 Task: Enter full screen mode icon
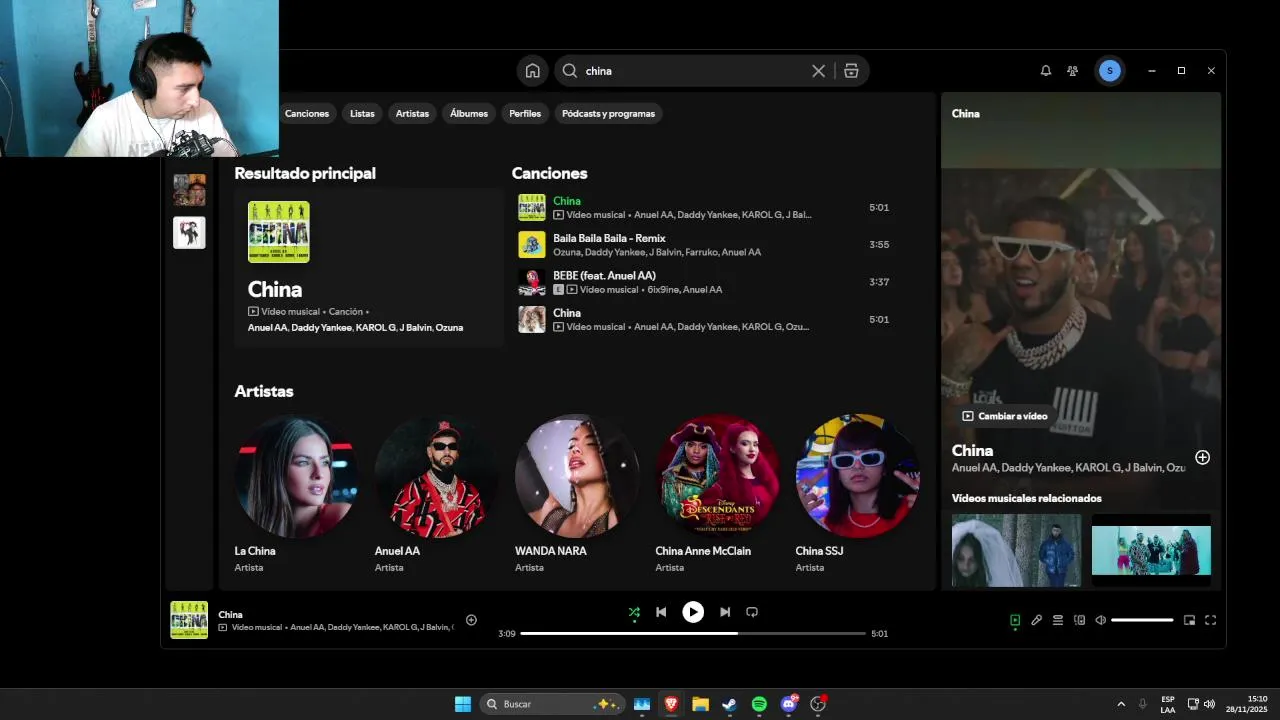click(1210, 620)
